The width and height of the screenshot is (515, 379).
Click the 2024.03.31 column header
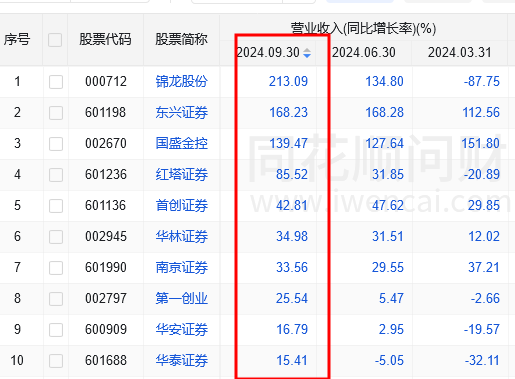click(460, 52)
